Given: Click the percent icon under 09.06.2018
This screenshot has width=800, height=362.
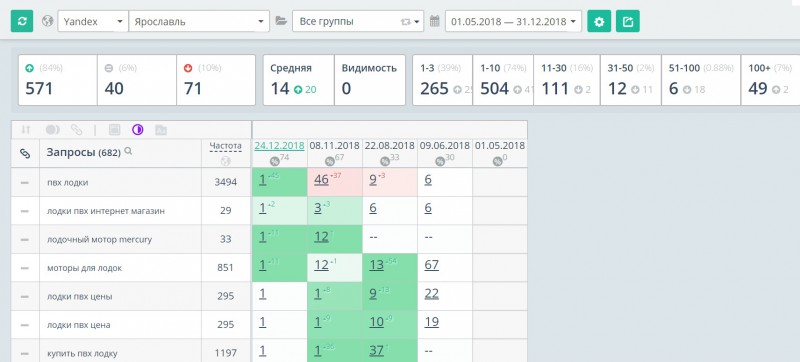Looking at the screenshot, I should 440,162.
